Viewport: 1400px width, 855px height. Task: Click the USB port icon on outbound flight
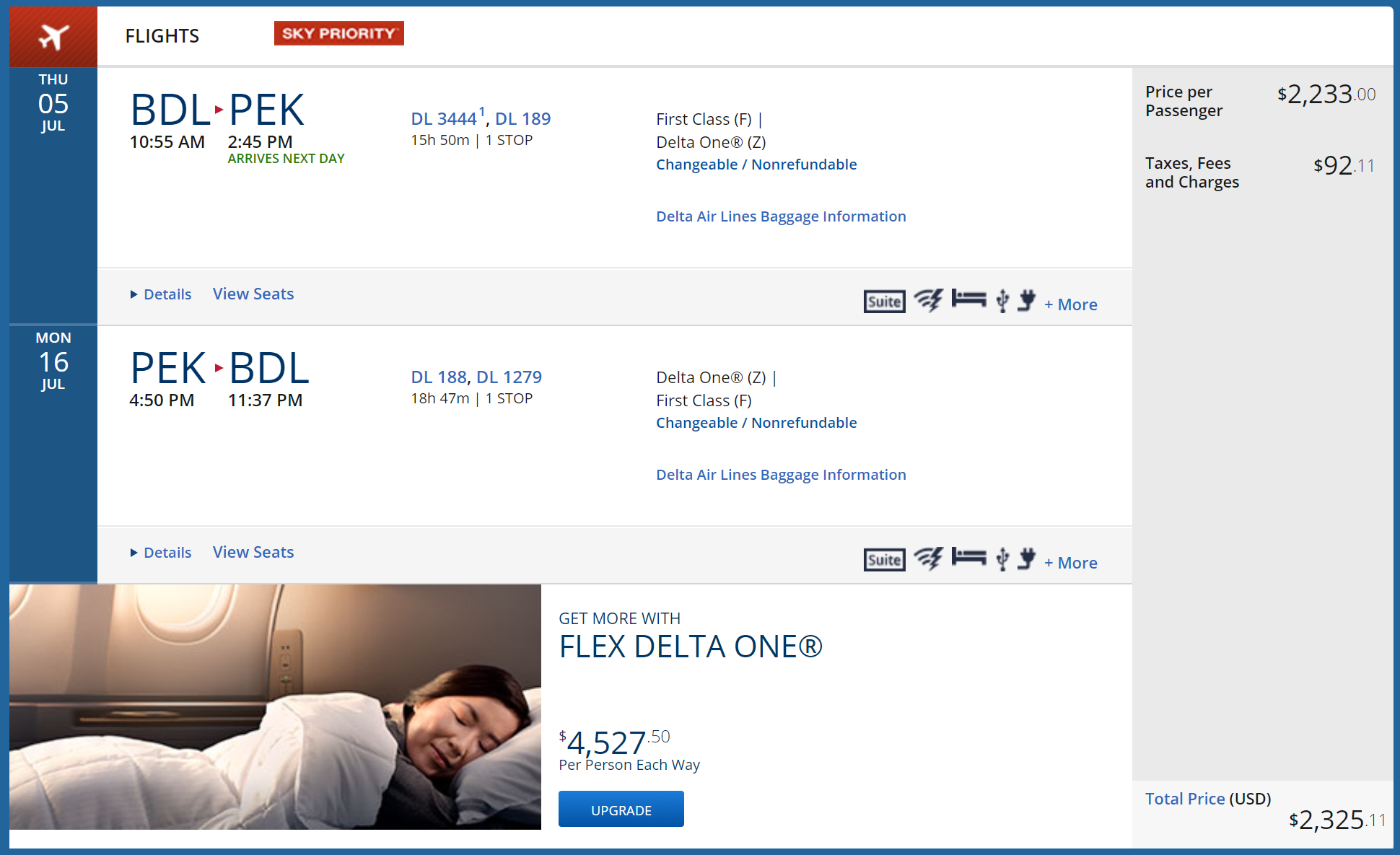point(1002,300)
